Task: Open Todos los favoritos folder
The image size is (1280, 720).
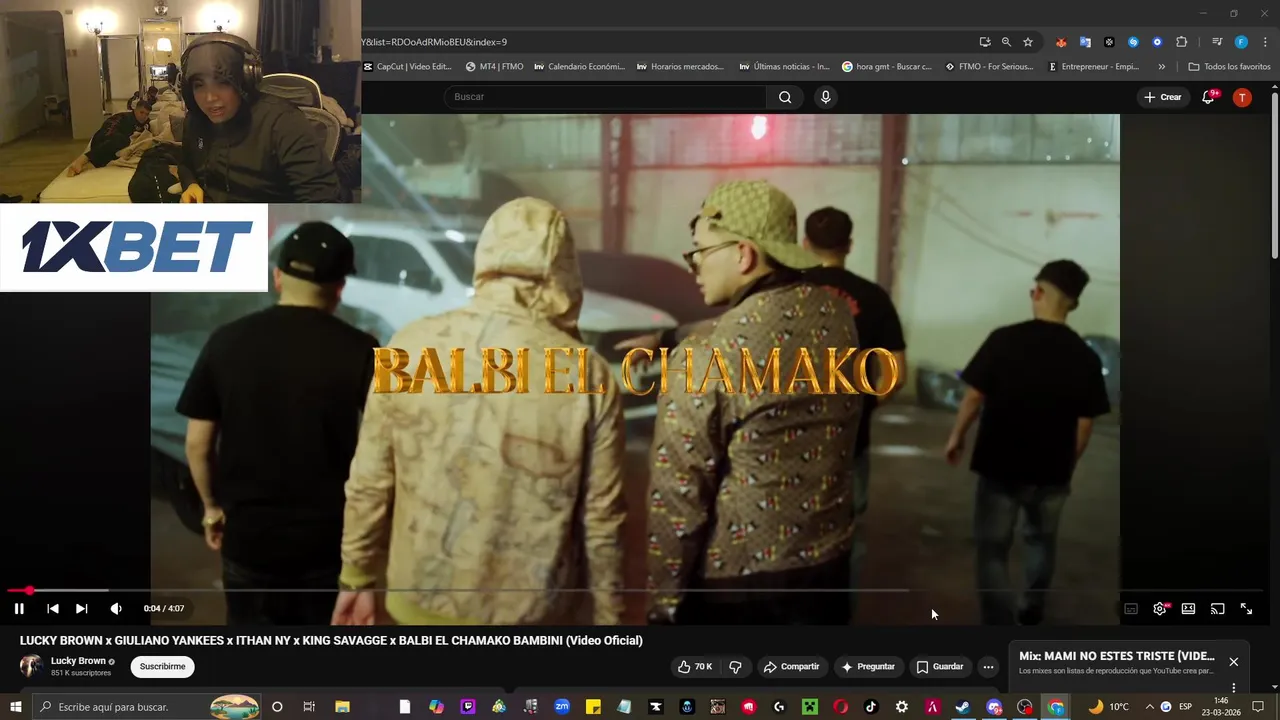Action: point(1230,67)
